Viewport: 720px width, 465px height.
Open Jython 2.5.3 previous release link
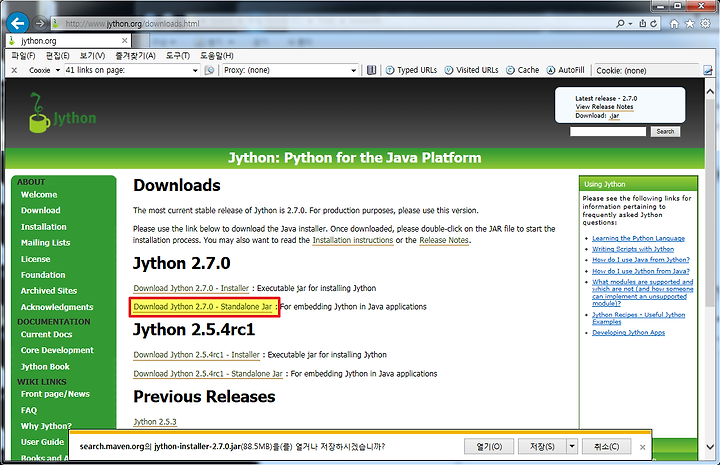coord(155,421)
